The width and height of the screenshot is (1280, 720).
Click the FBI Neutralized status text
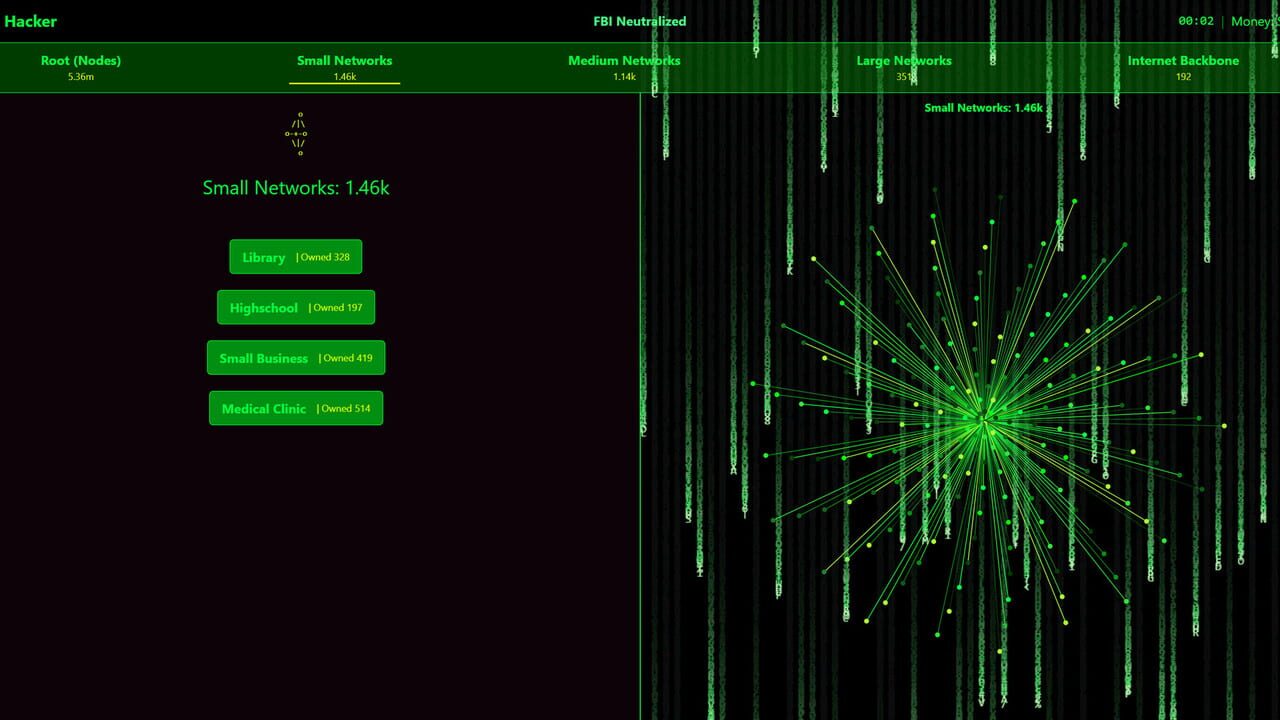tap(640, 21)
